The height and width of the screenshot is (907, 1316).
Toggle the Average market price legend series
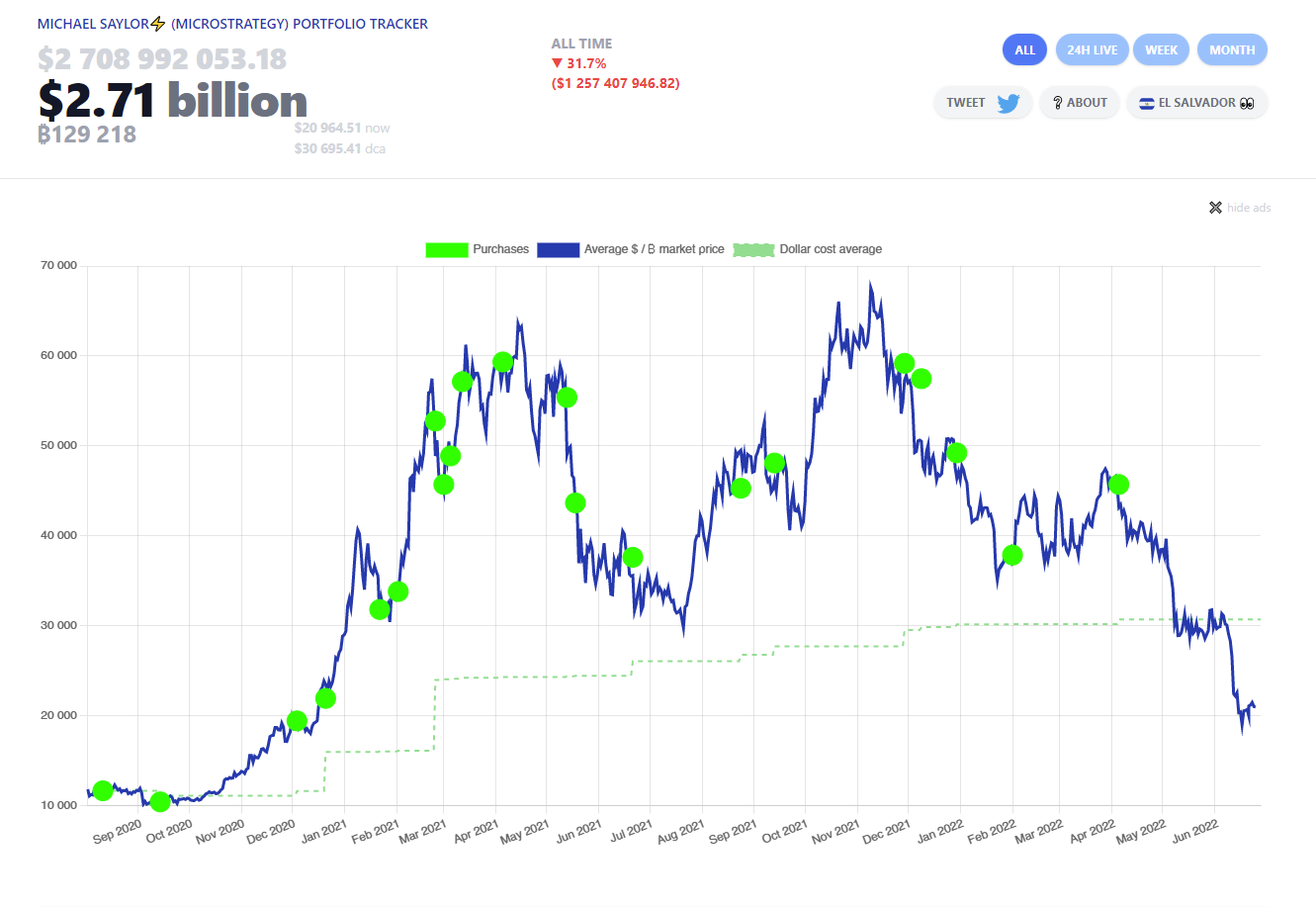point(631,249)
